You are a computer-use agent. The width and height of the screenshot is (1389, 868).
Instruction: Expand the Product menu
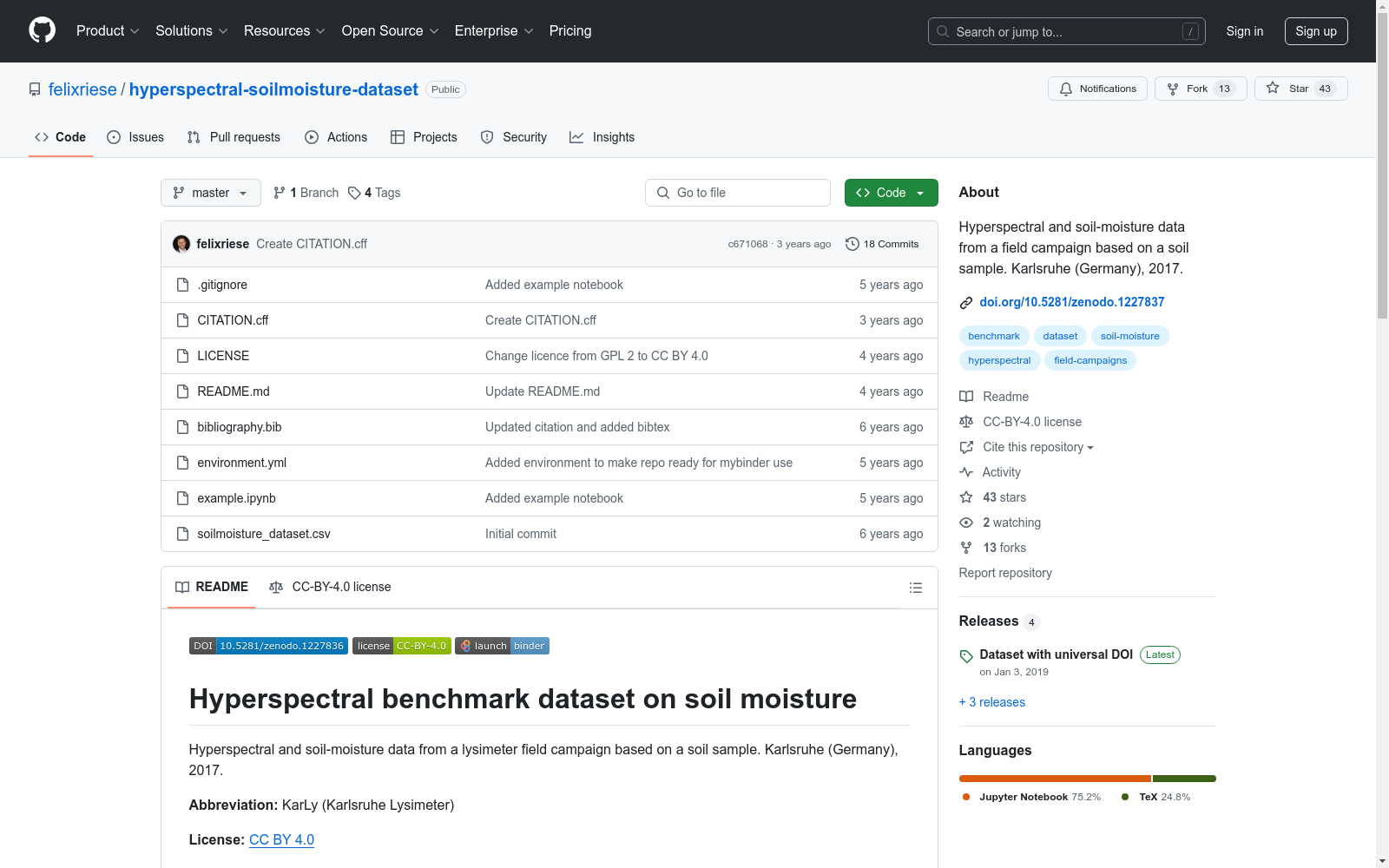[x=108, y=30]
